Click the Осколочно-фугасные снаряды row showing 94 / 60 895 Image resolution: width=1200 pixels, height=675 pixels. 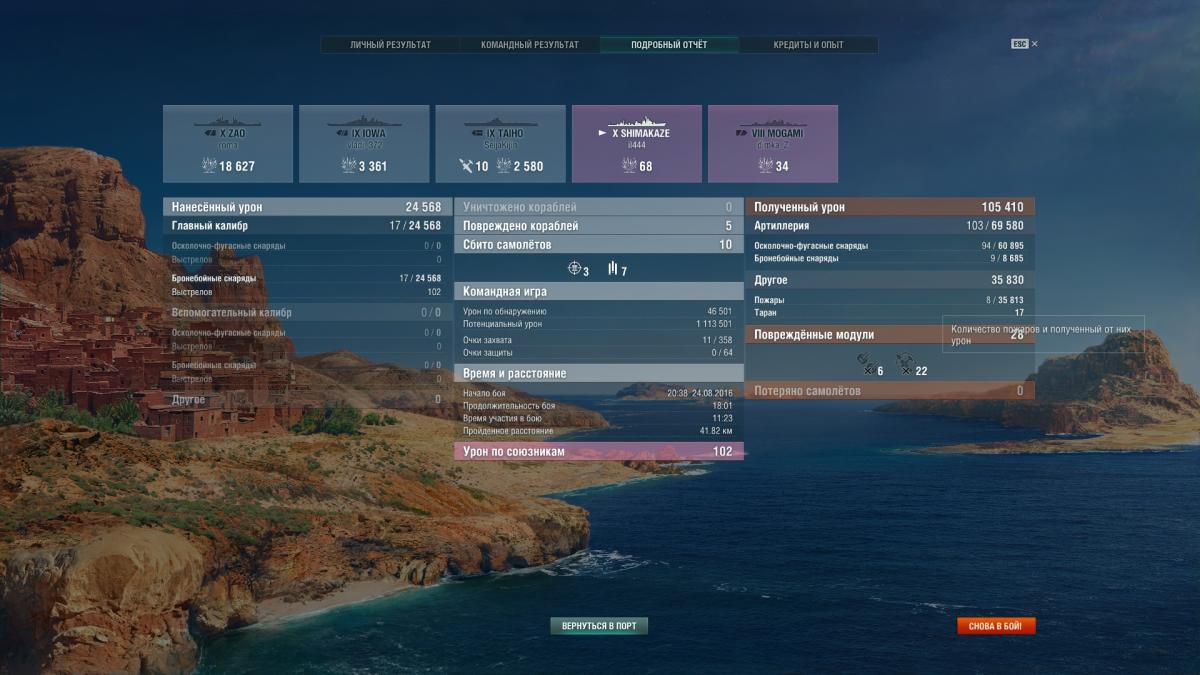pyautogui.click(x=890, y=246)
